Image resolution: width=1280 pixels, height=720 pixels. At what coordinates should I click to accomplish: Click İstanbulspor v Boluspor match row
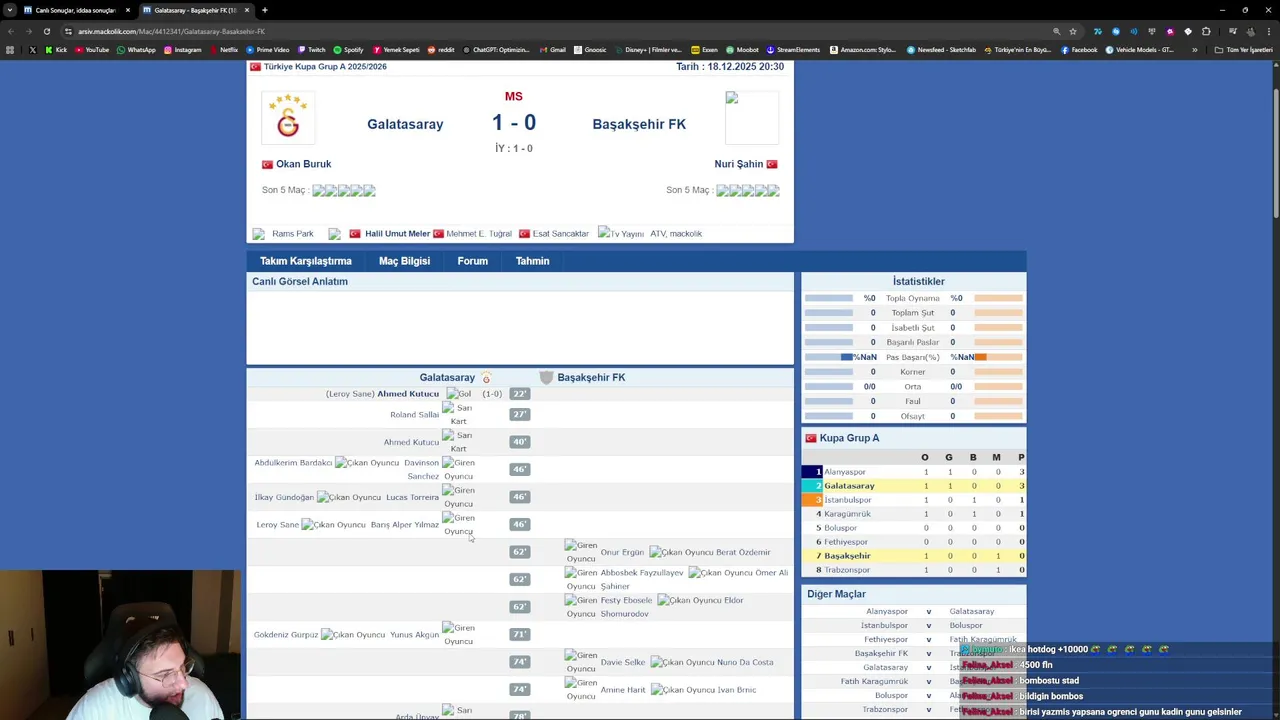point(913,625)
